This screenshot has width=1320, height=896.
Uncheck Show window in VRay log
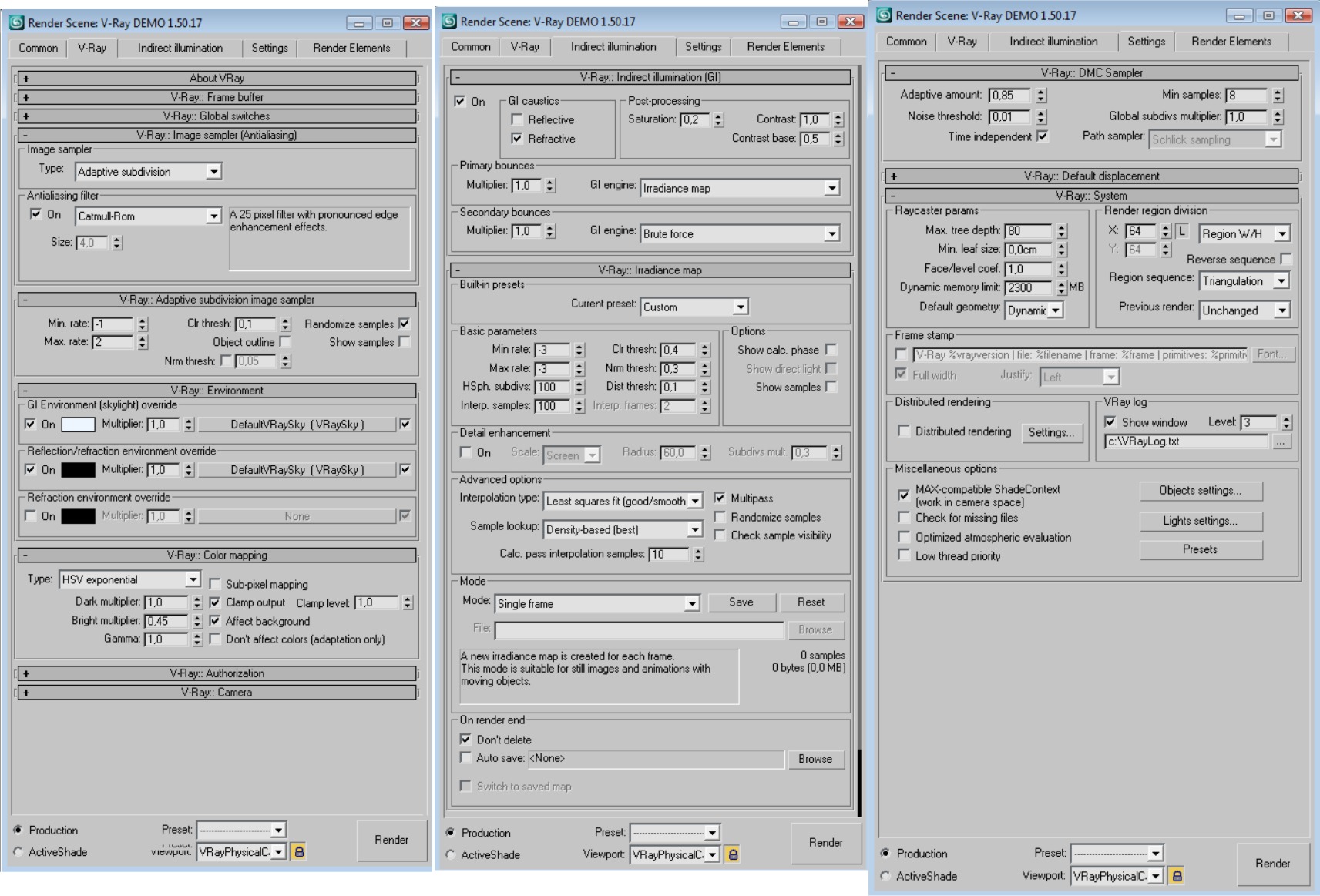pos(1110,422)
